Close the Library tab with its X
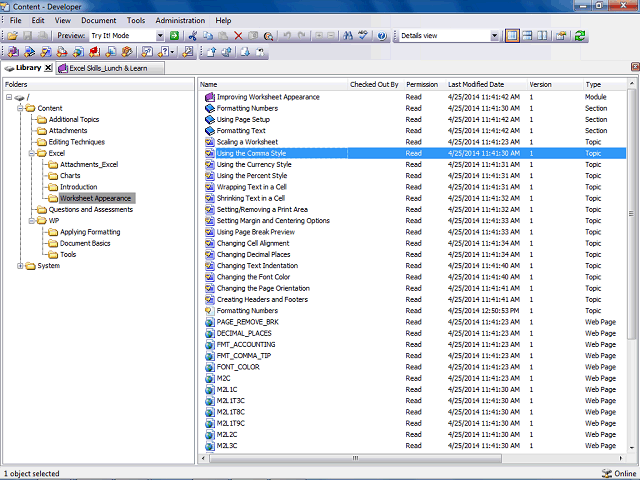 click(48, 68)
